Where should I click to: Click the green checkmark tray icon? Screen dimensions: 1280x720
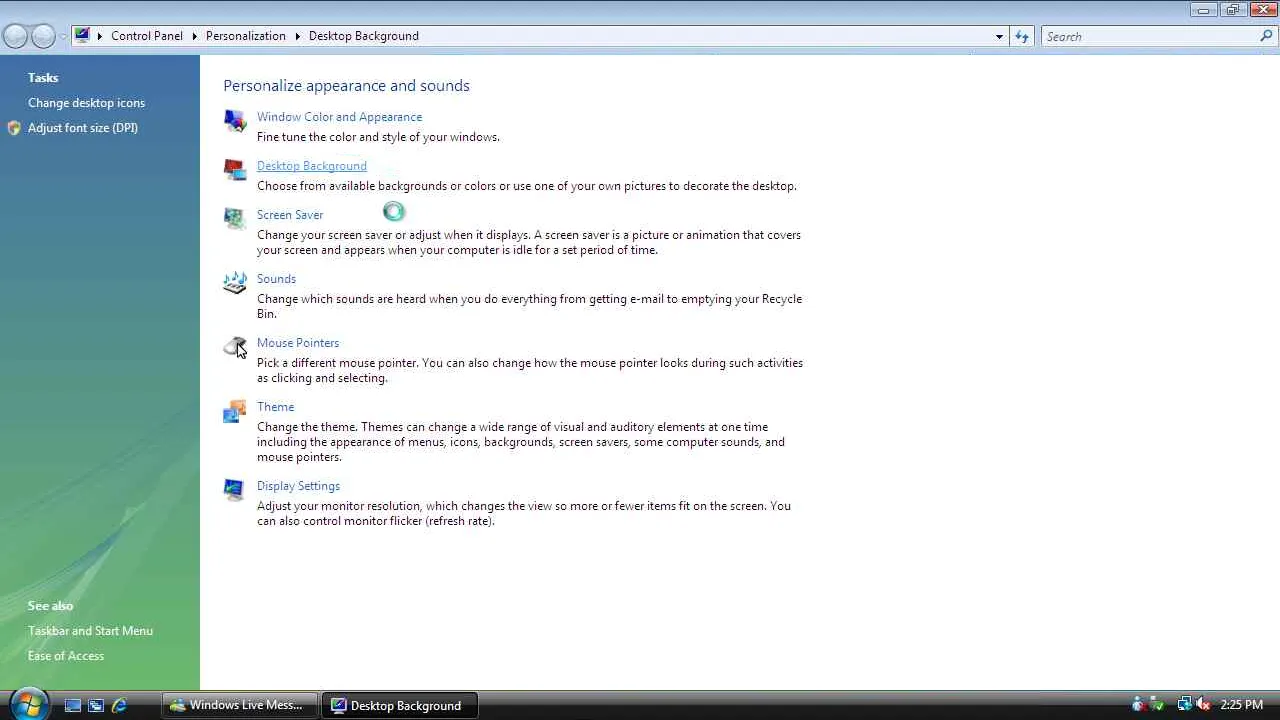(x=1157, y=705)
